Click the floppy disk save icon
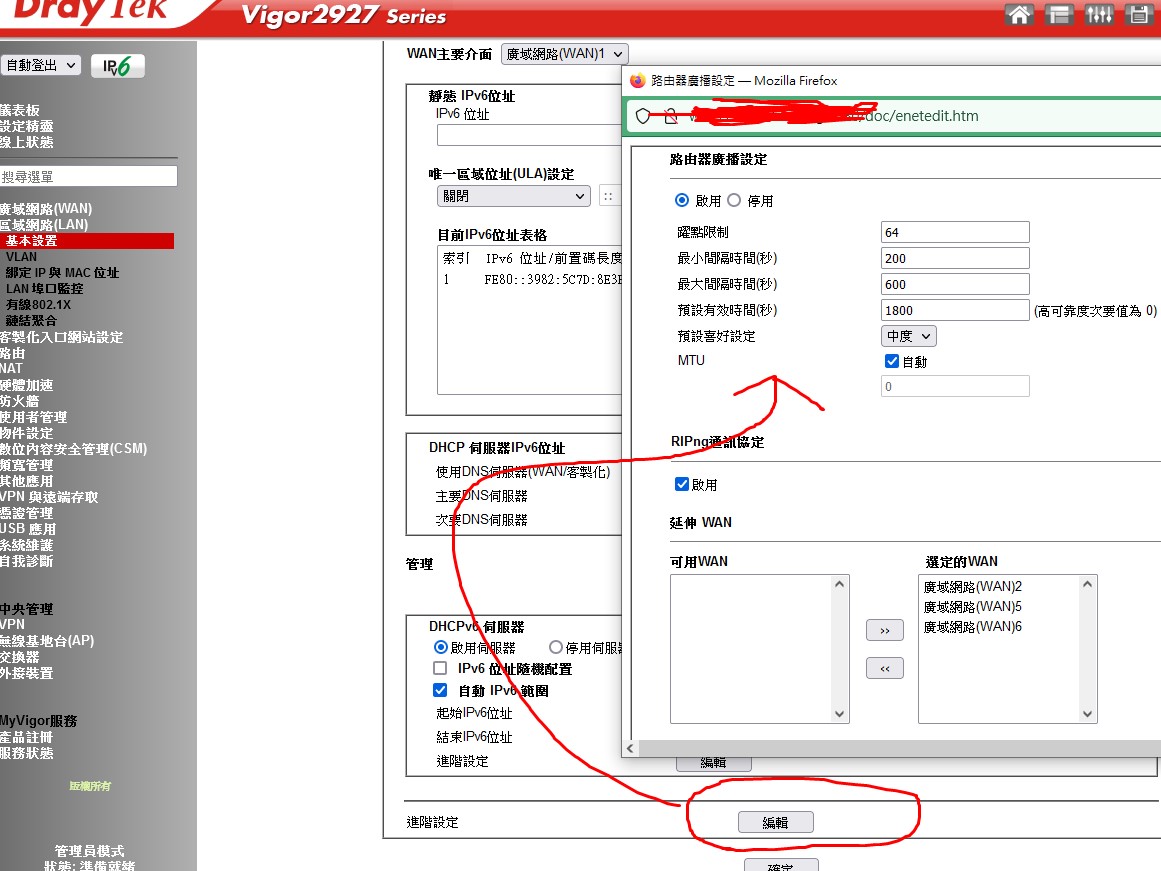This screenshot has height=871, width=1161. [1138, 14]
